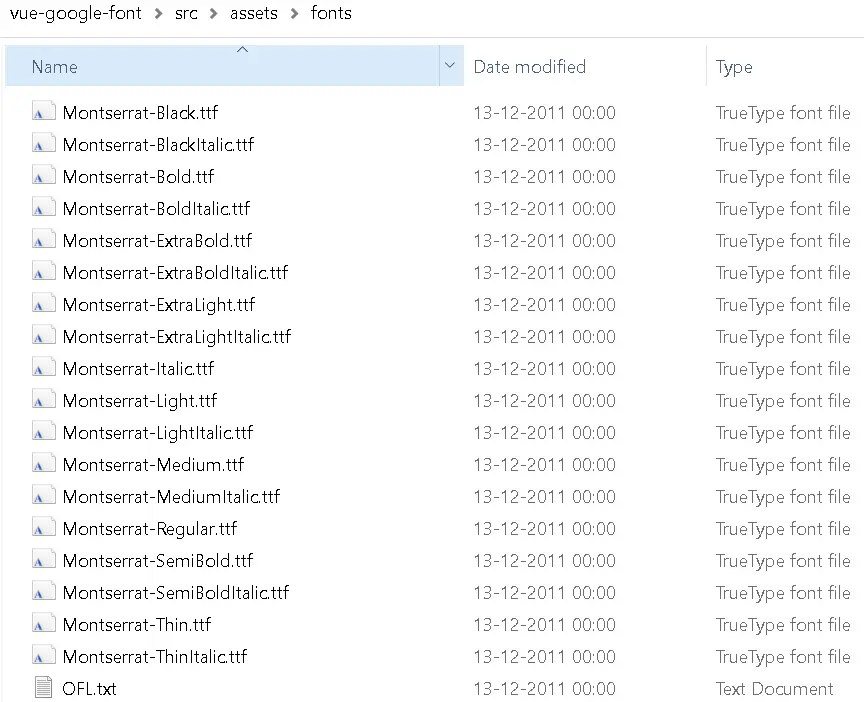Image resolution: width=864 pixels, height=702 pixels.
Task: Click the Montserrat-SemiBoldItalic.ttf file icon
Action: (x=44, y=591)
